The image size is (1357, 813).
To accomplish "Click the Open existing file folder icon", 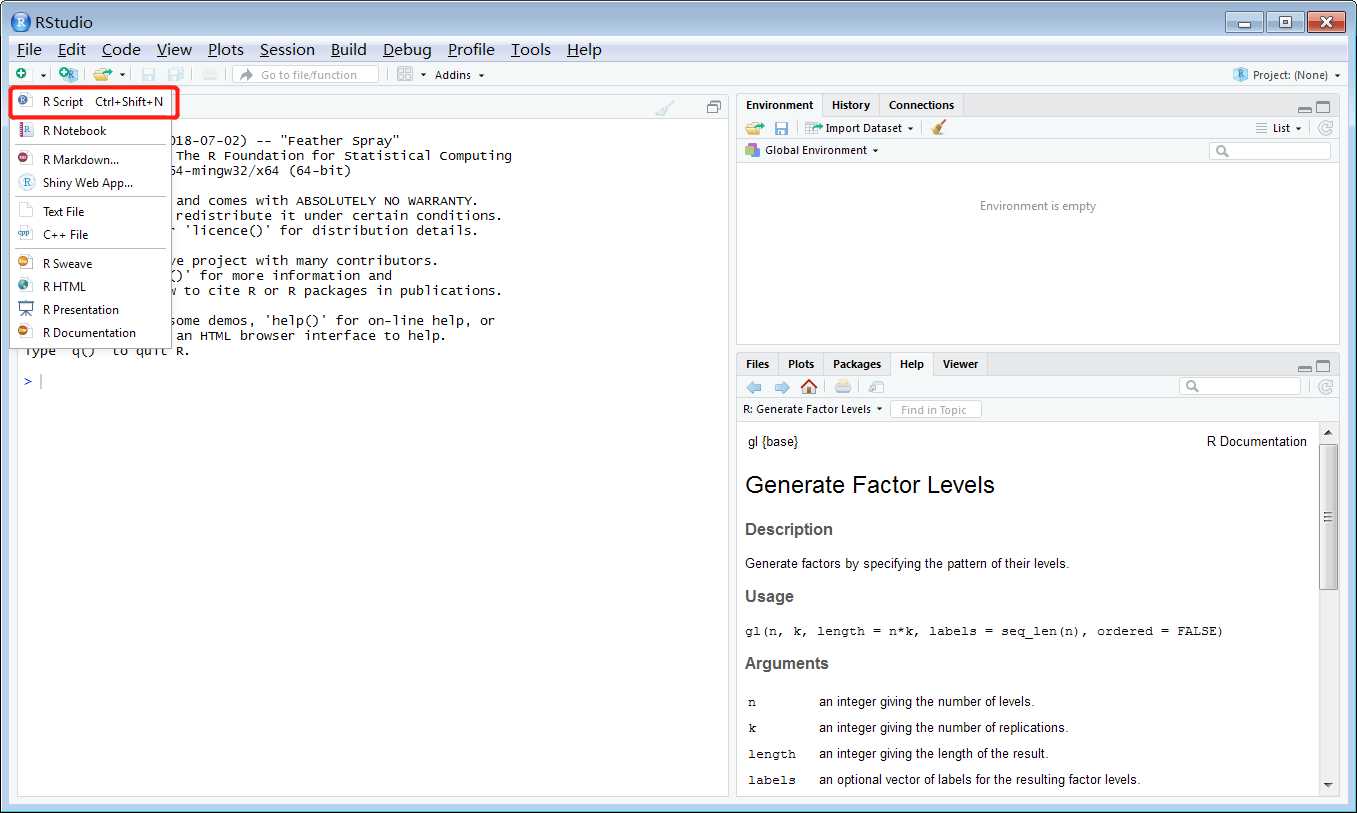I will (x=102, y=74).
